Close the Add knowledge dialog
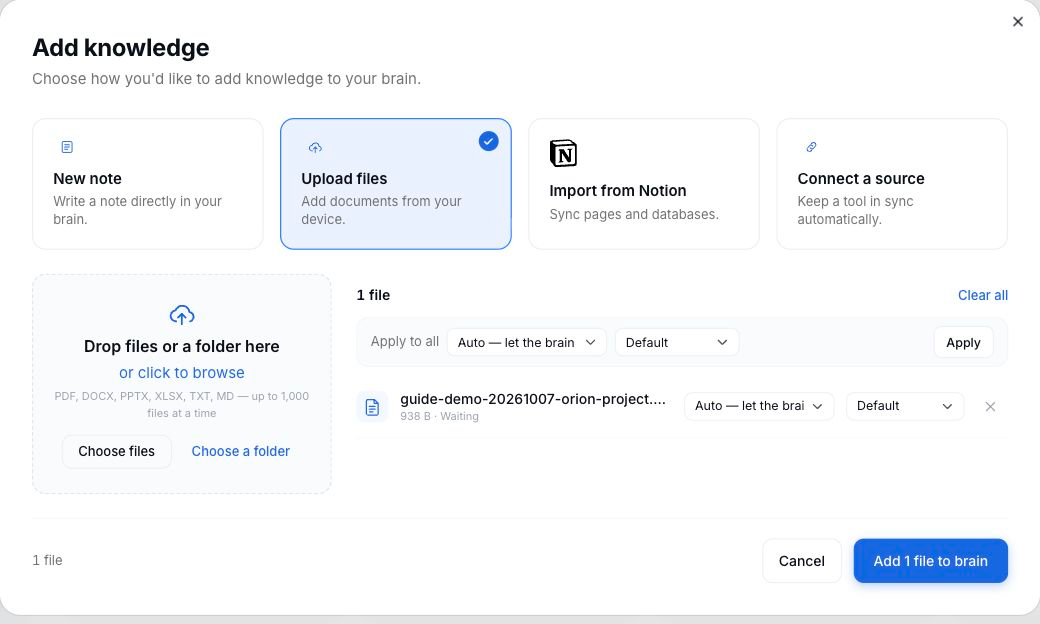 coord(1017,22)
